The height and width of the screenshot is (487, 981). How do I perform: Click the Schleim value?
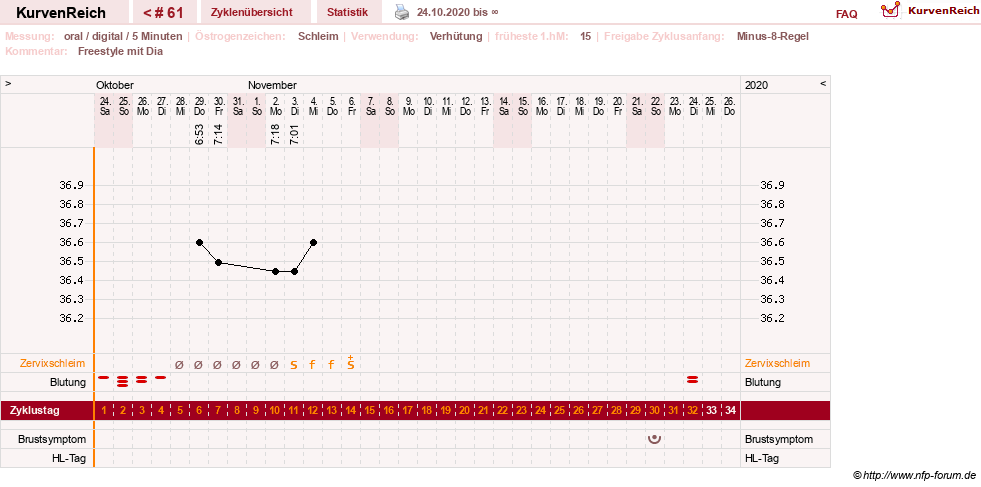point(318,36)
